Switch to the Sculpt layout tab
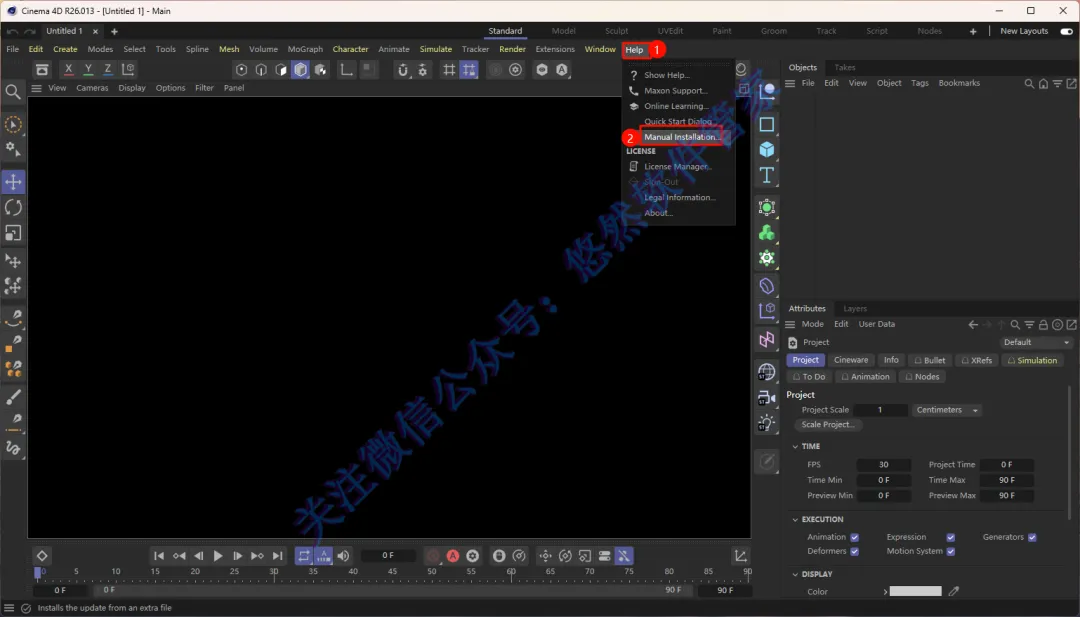 tap(616, 31)
